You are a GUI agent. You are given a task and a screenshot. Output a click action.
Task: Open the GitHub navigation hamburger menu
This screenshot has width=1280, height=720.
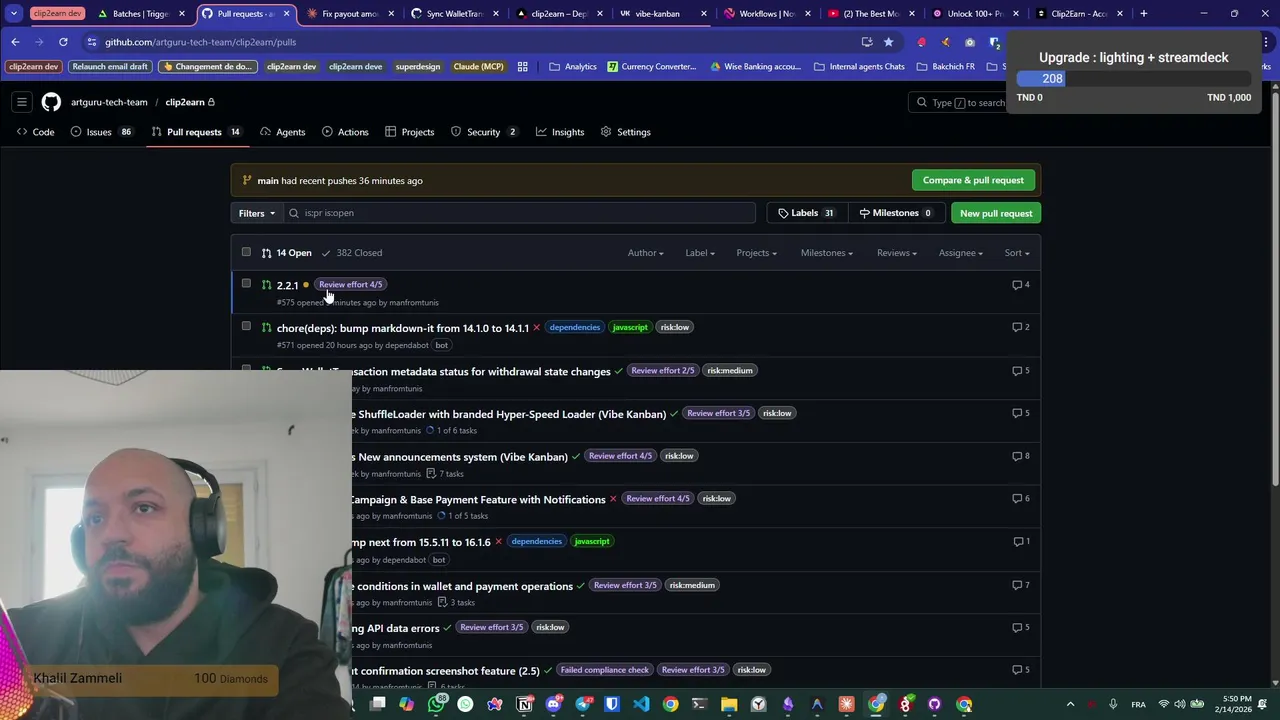point(21,102)
